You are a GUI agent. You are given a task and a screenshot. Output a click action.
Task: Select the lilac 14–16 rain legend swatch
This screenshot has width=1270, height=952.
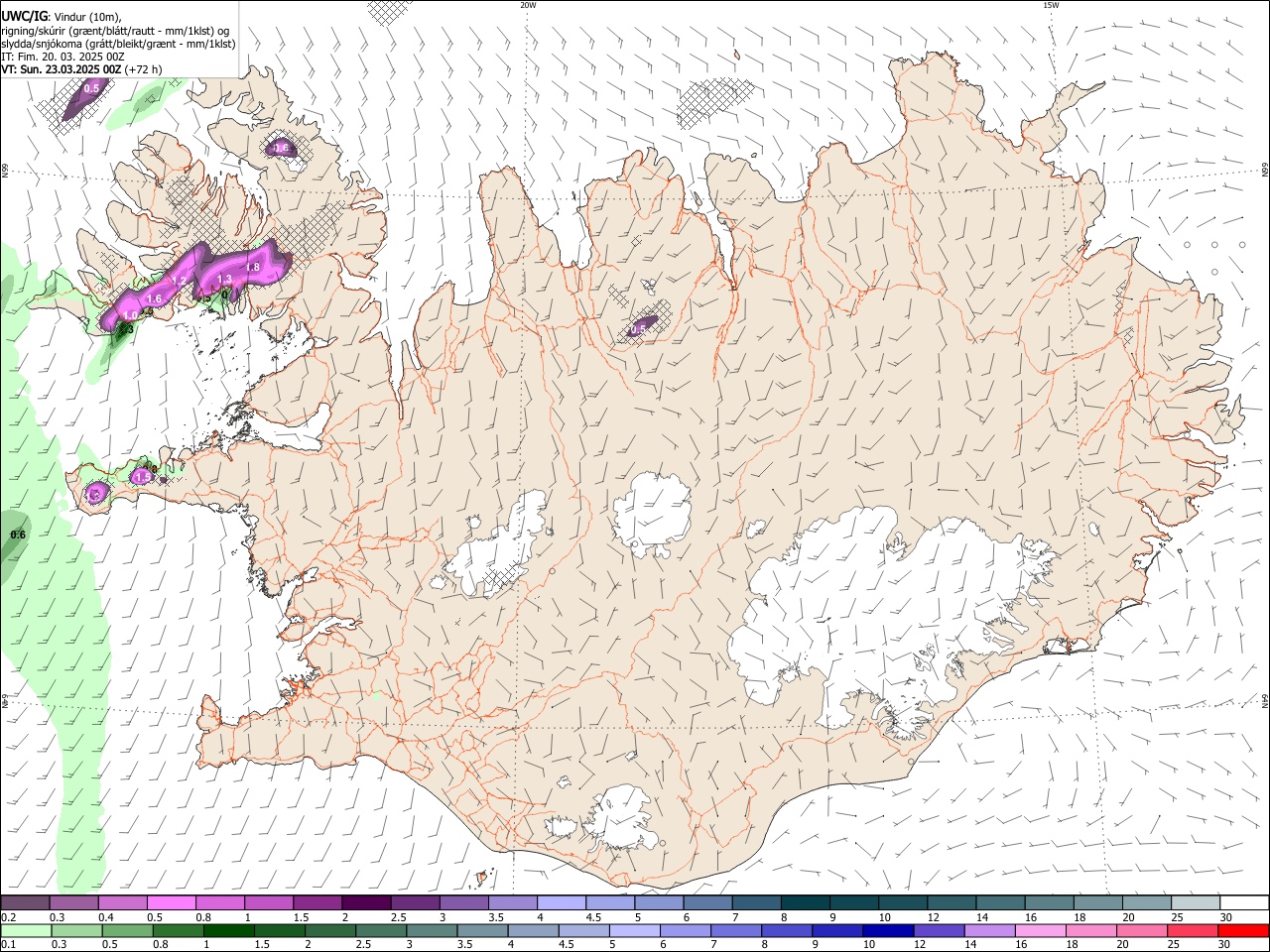[x=990, y=930]
